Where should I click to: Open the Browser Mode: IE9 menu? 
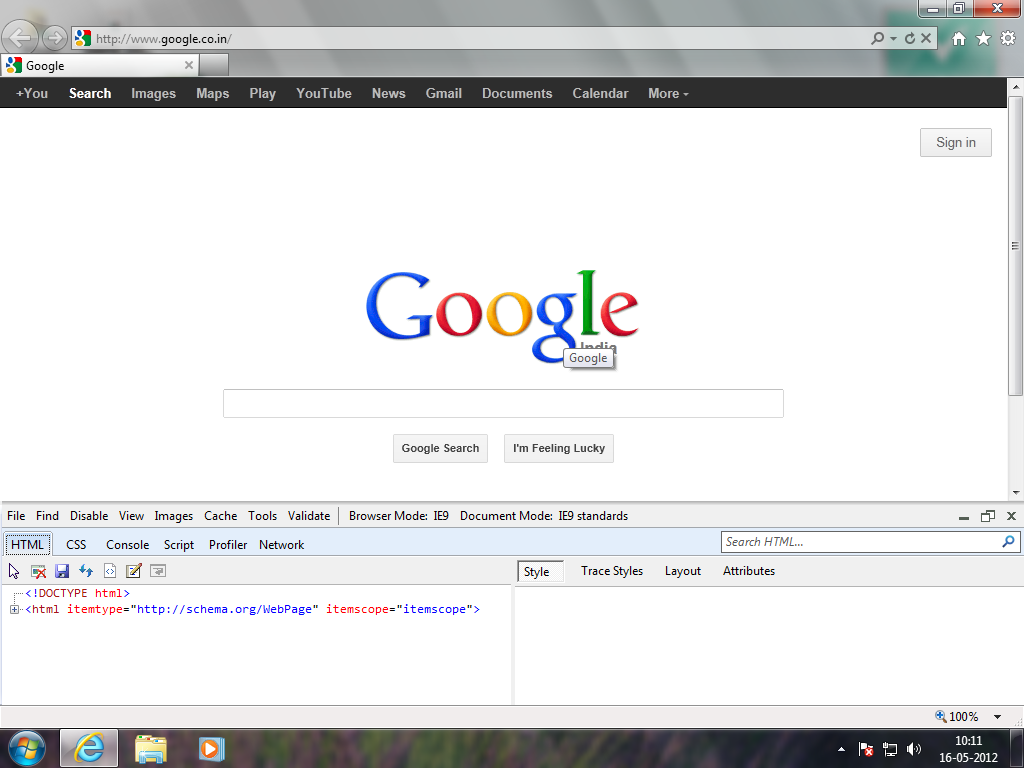398,516
